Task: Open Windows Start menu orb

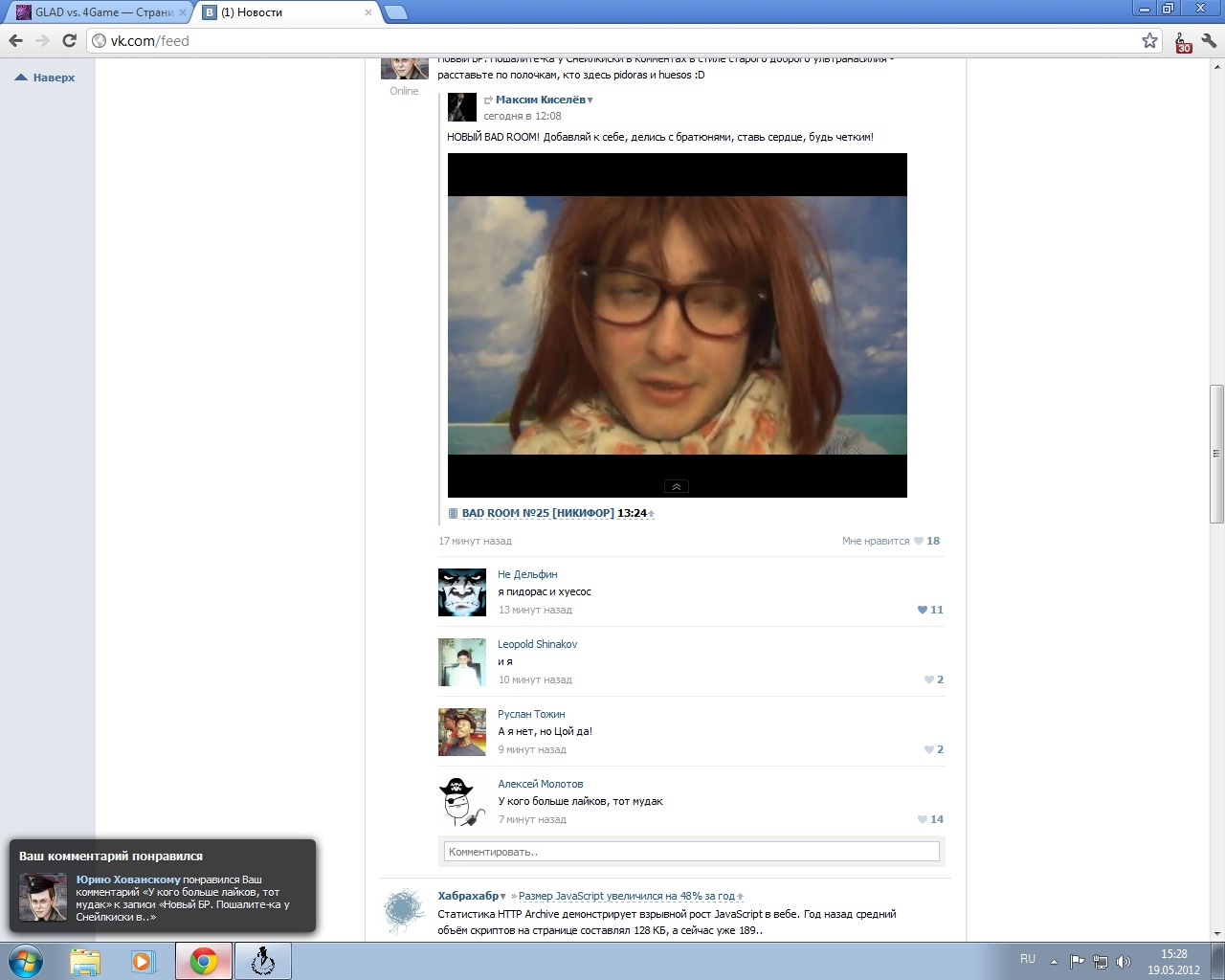Action: point(26,961)
